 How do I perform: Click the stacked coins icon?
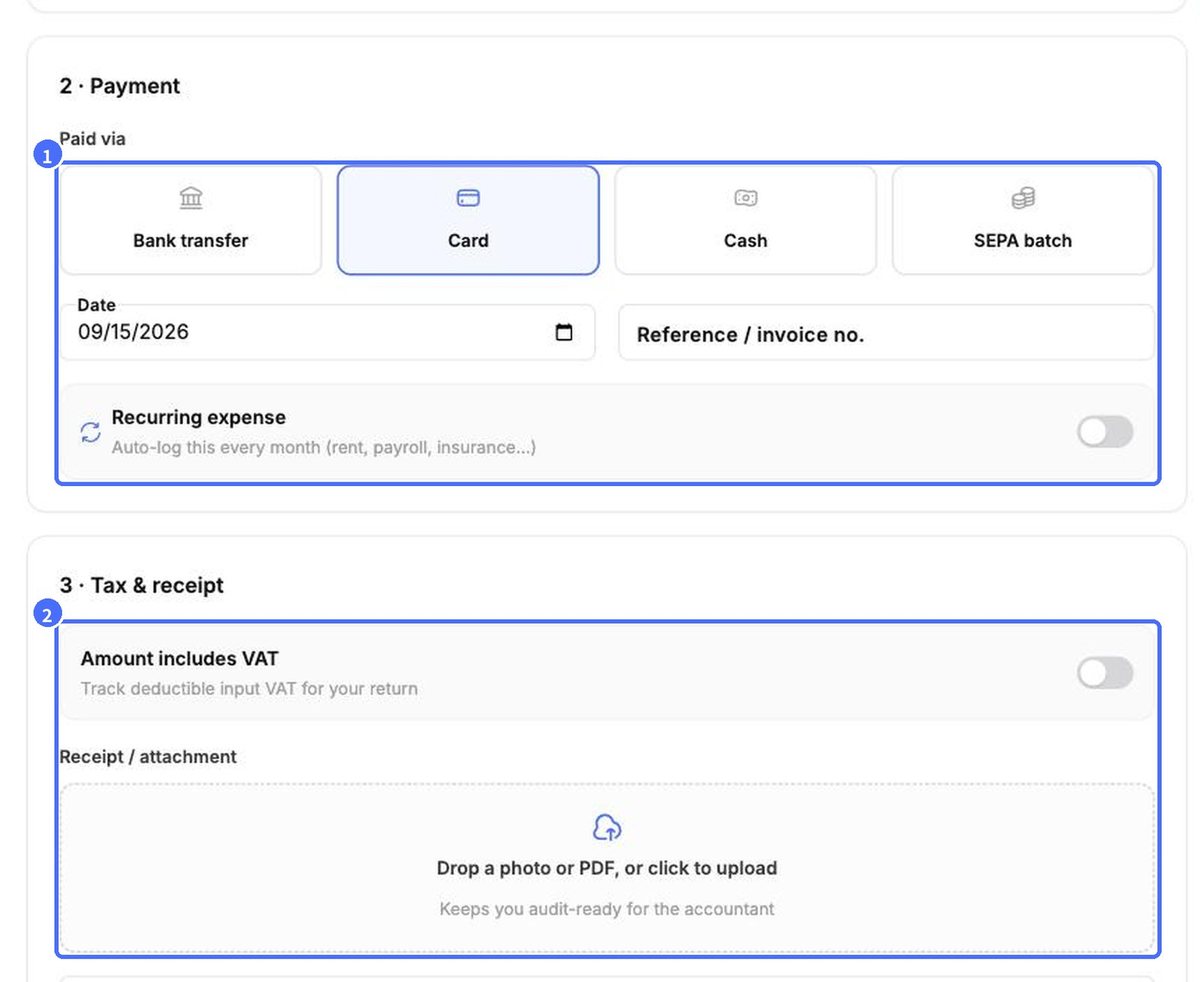pos(1023,198)
